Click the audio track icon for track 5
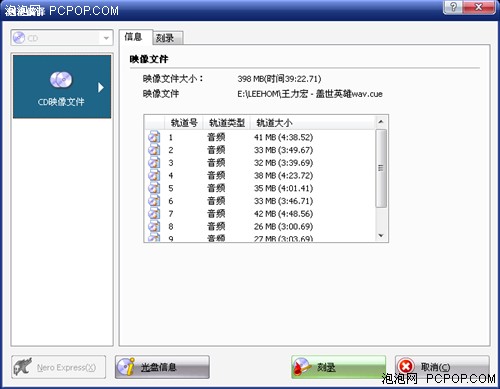The height and width of the screenshot is (389, 500). coord(154,188)
